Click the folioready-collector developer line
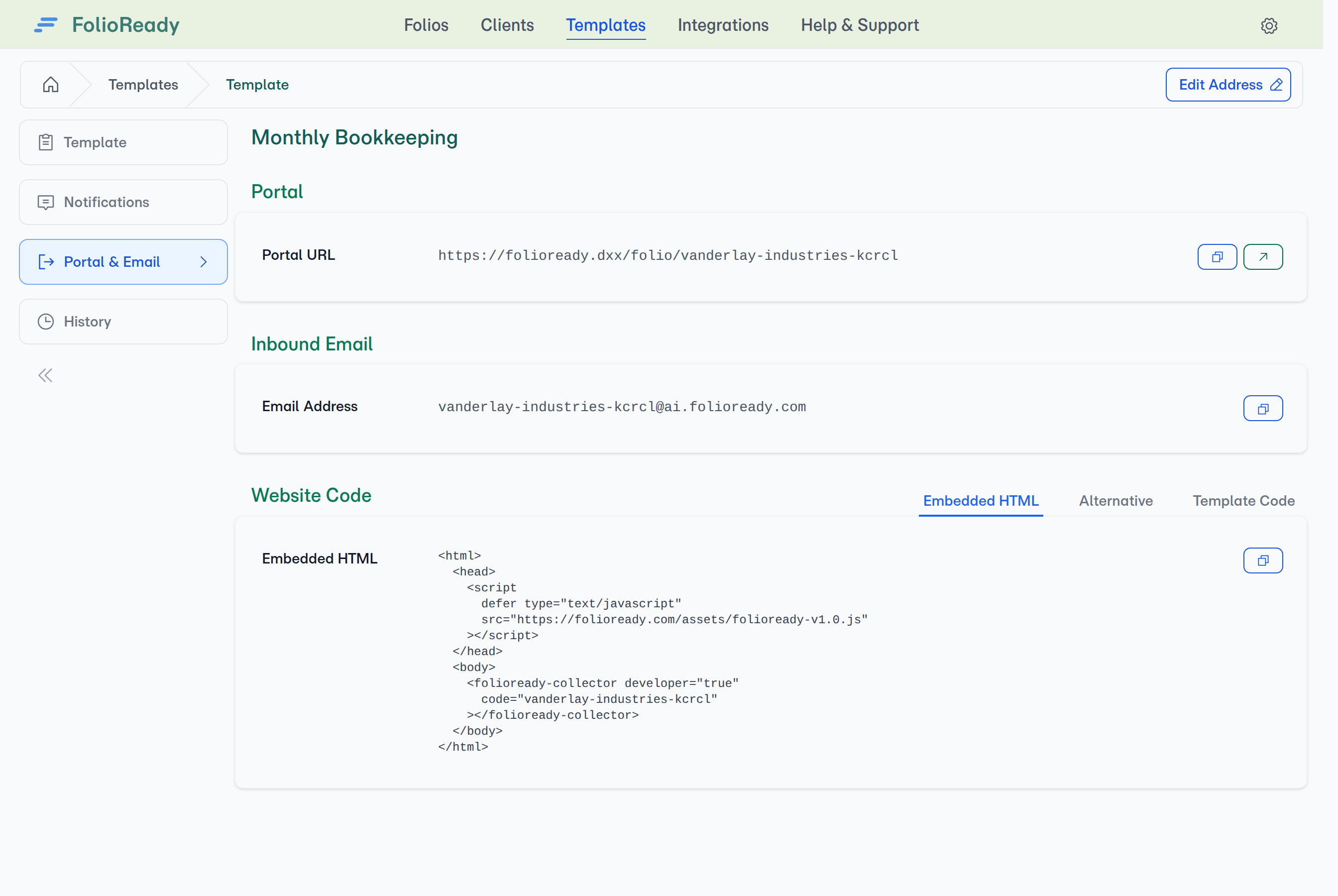The image size is (1338, 896). [x=603, y=683]
